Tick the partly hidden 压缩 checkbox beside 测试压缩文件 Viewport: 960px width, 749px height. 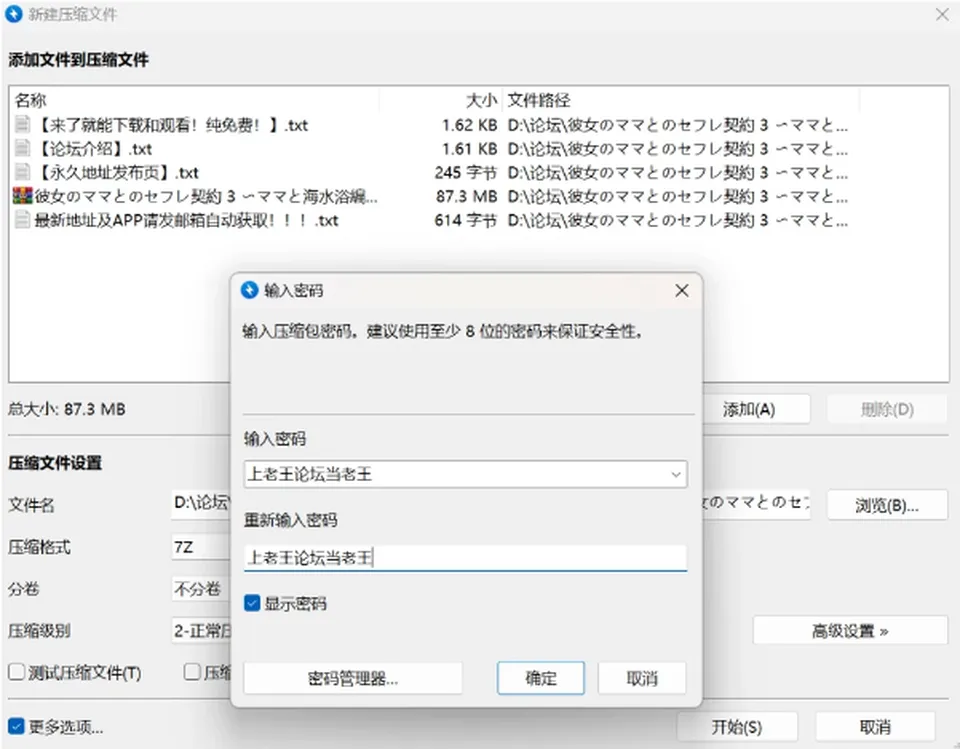click(x=192, y=672)
